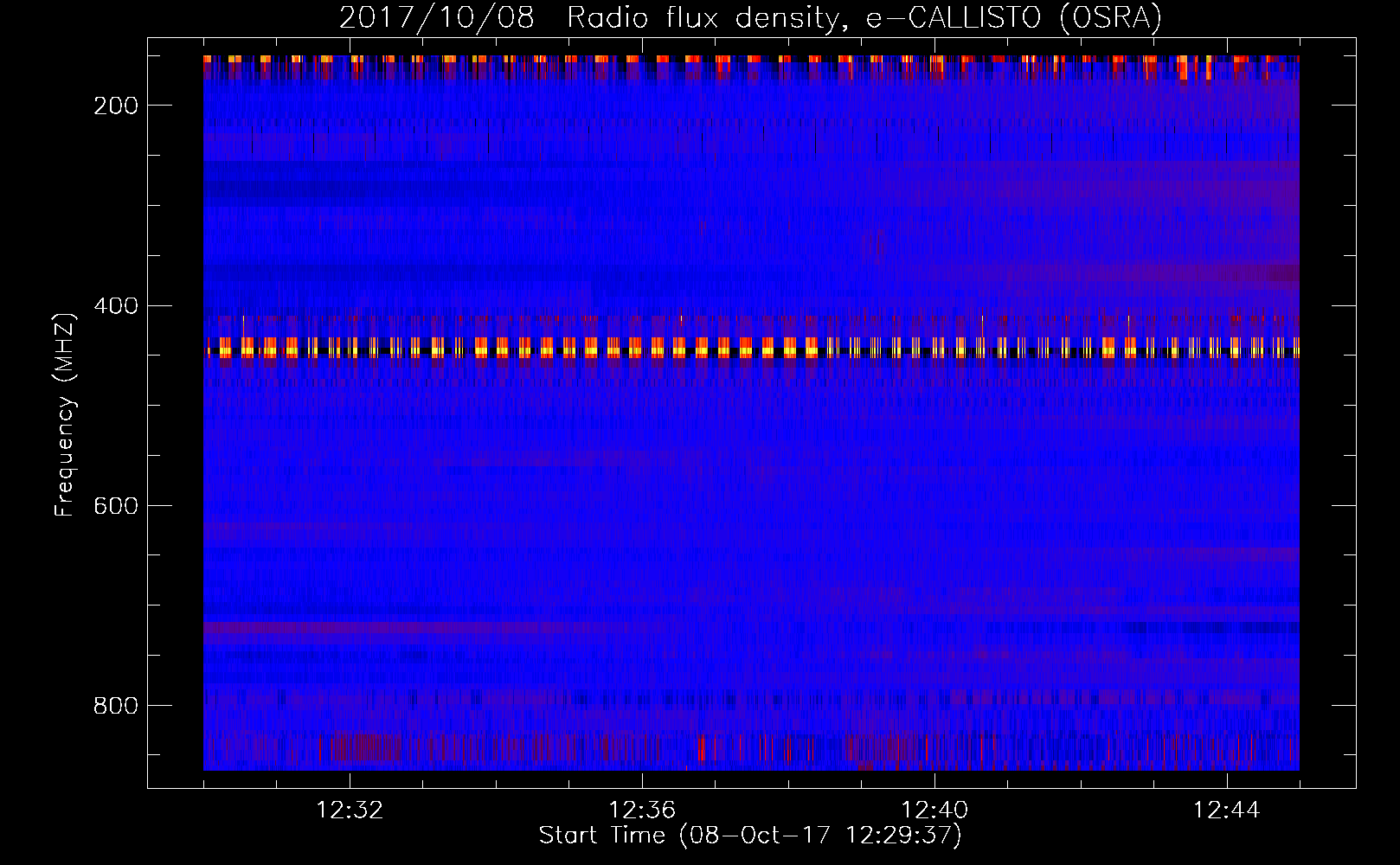Image resolution: width=1400 pixels, height=865 pixels.
Task: Click the 12:32 time tick label
Action: (350, 811)
